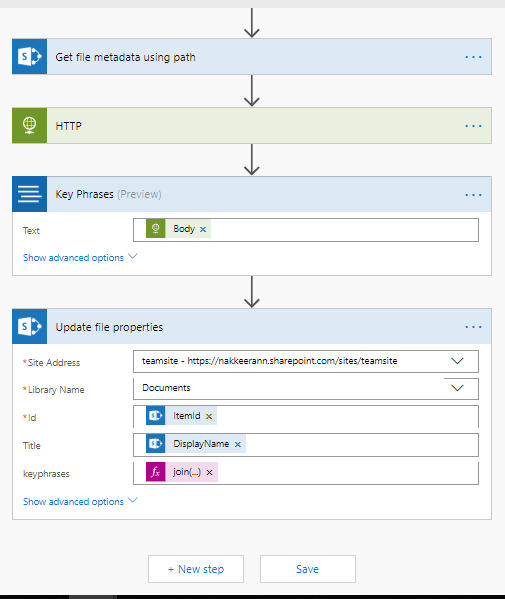The width and height of the screenshot is (505, 599).
Task: Remove the join(...) expression token
Action: coord(209,473)
